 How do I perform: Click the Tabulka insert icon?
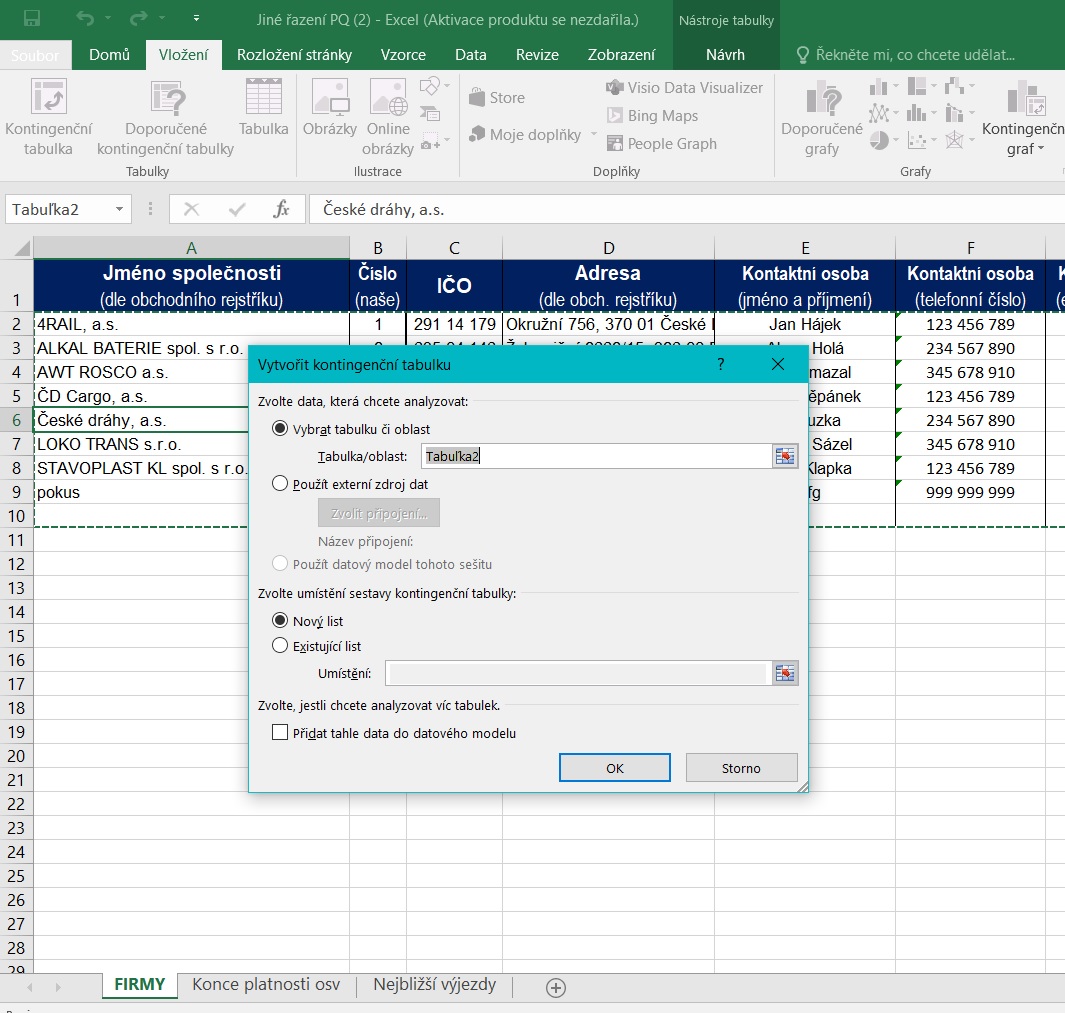(x=263, y=108)
